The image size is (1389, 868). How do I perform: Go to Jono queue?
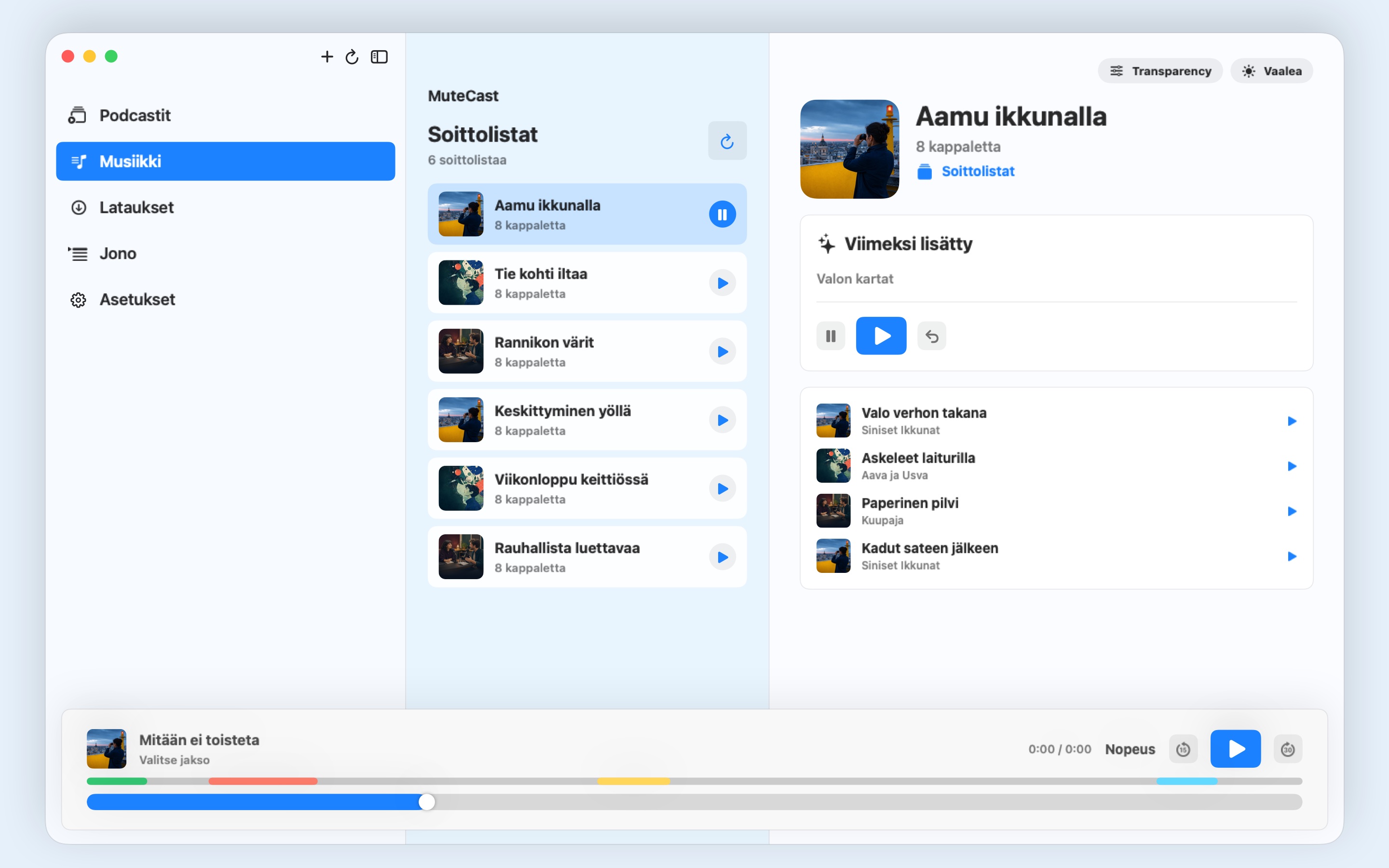226,253
